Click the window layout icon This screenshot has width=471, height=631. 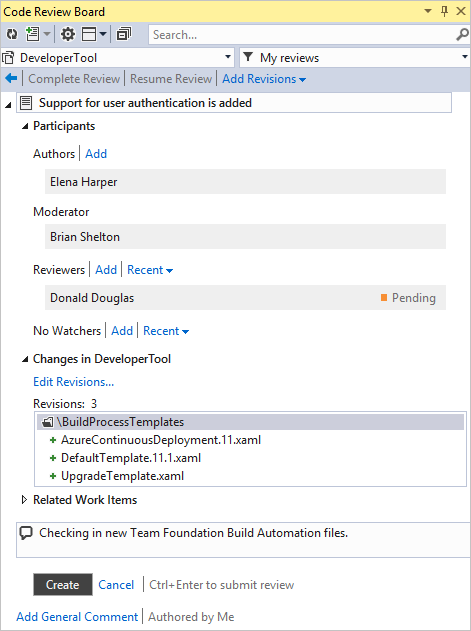point(89,34)
